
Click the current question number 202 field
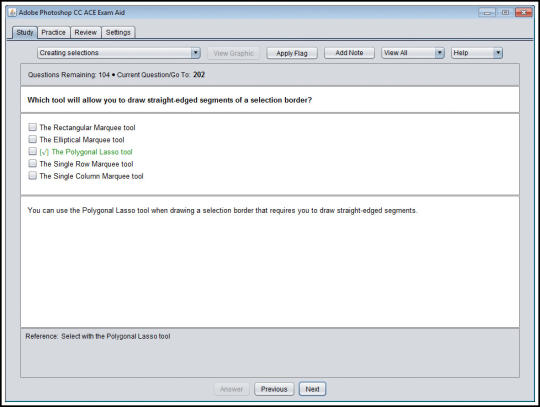pos(199,75)
